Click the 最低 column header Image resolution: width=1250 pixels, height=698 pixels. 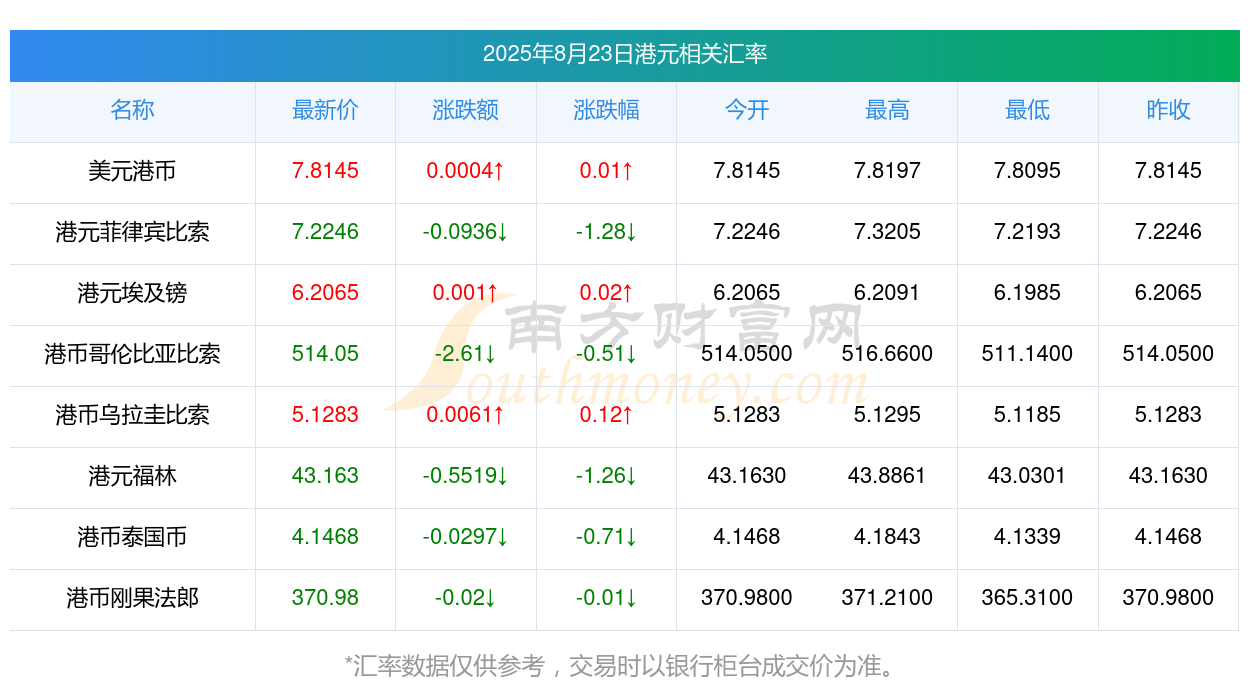(x=1028, y=110)
